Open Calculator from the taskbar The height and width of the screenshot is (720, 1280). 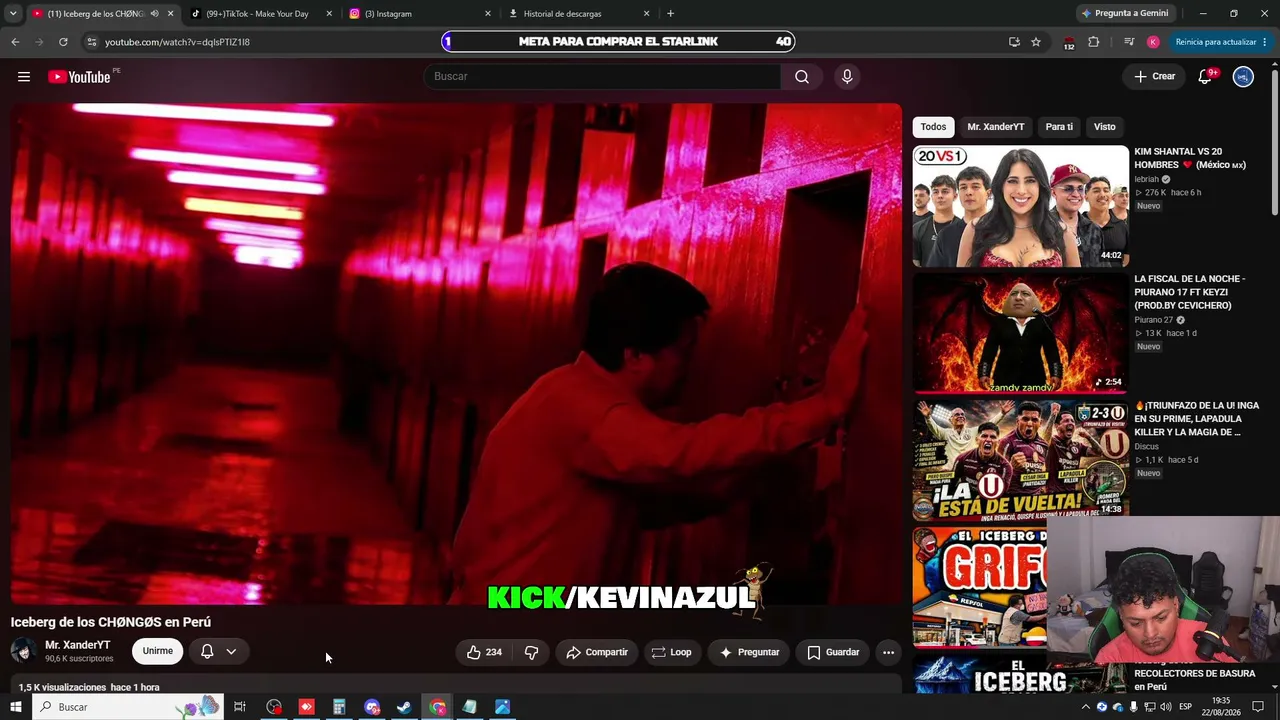(339, 707)
